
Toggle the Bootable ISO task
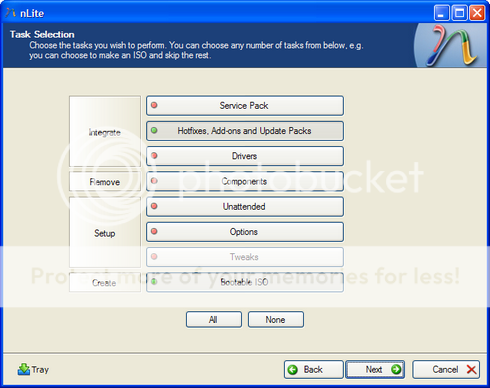click(x=245, y=282)
